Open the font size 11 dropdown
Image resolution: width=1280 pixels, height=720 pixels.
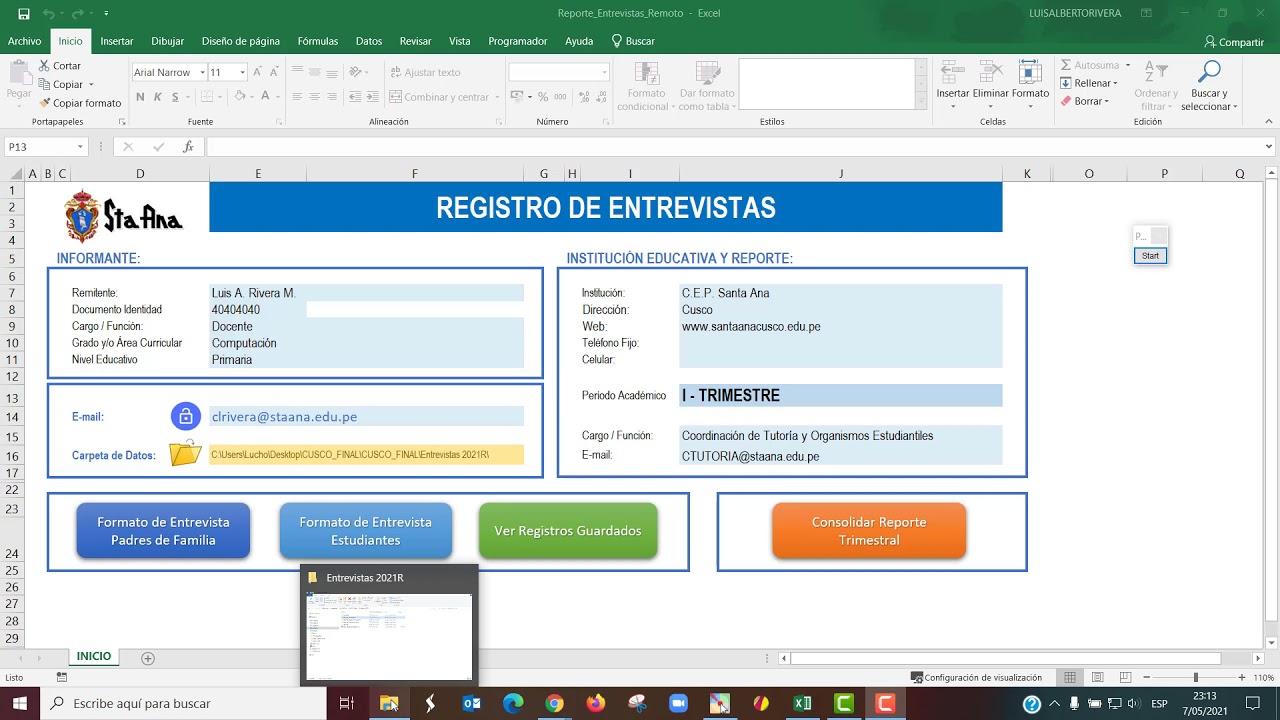point(242,72)
